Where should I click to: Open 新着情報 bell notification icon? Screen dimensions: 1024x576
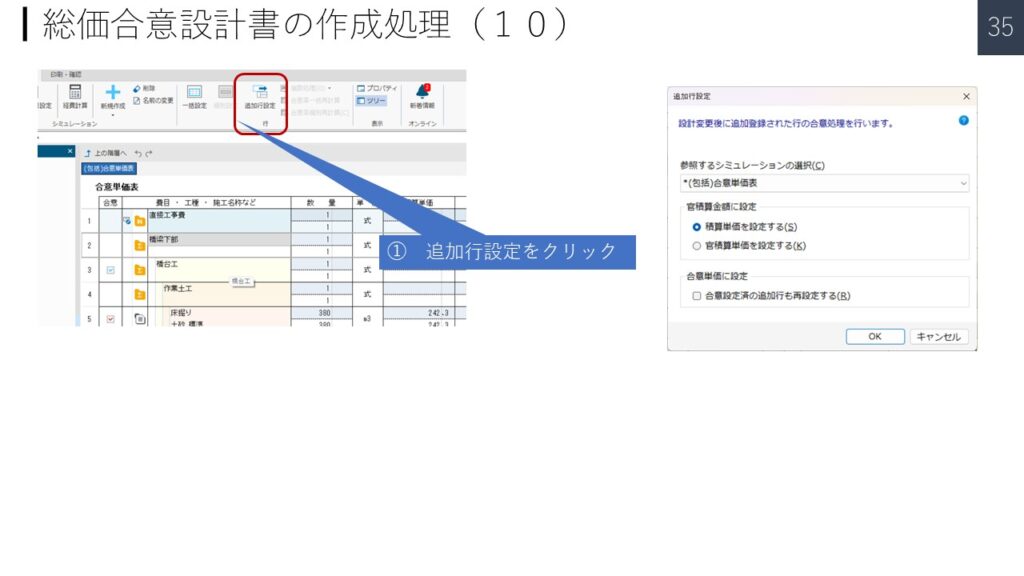point(422,95)
